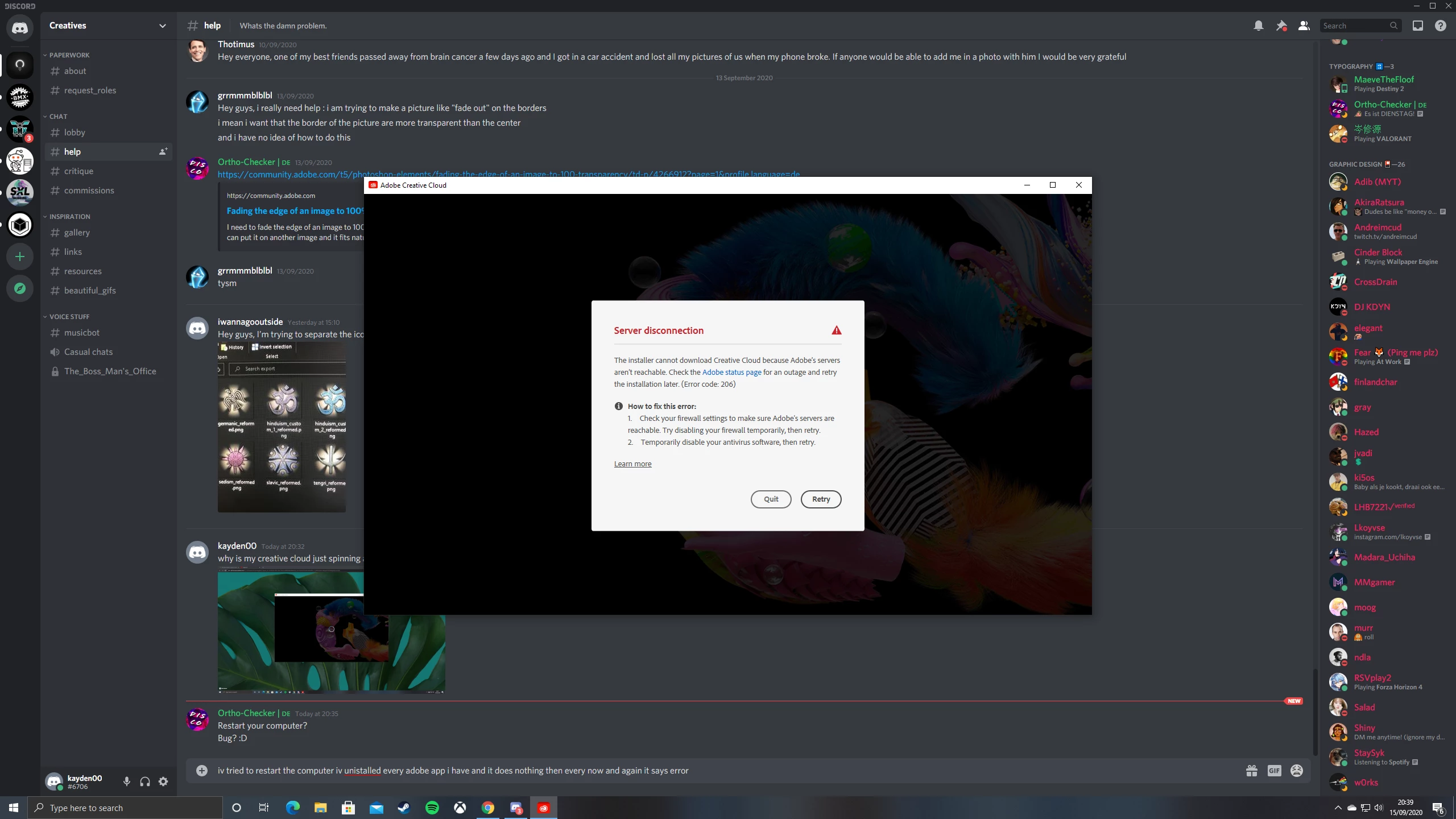Collapse the INSPIRATION channel category
Viewport: 1456px width, 819px height.
tap(69, 217)
